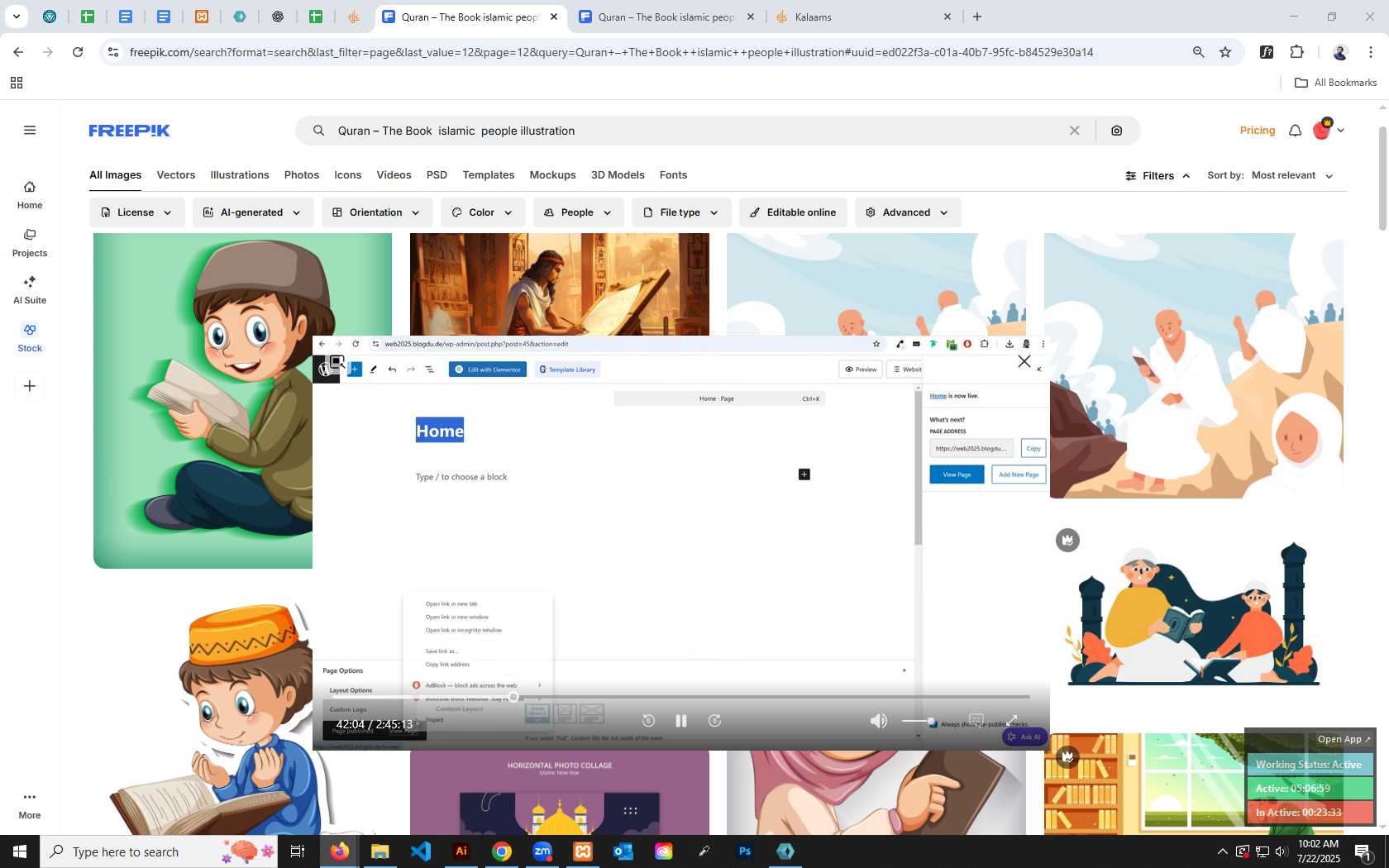Screen dimensions: 1389x868
Task: Expand the File type filter dropdown
Action: click(681, 212)
